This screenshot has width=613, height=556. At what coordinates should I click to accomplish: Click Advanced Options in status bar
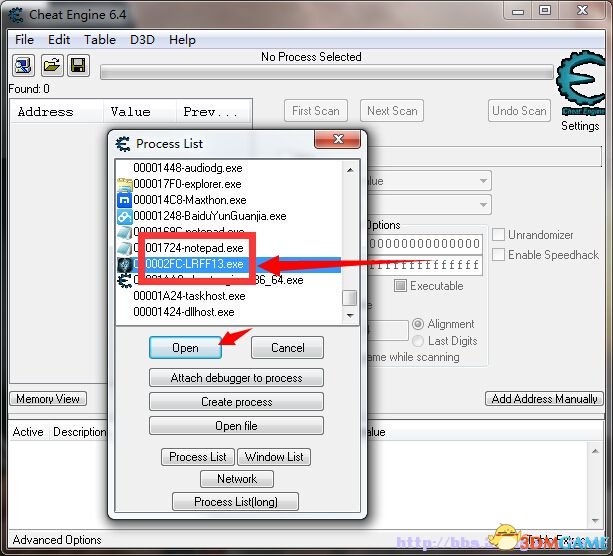(57, 540)
